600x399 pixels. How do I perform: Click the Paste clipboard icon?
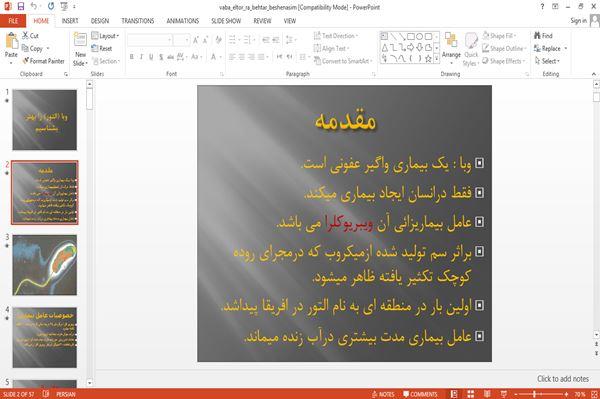click(x=11, y=41)
